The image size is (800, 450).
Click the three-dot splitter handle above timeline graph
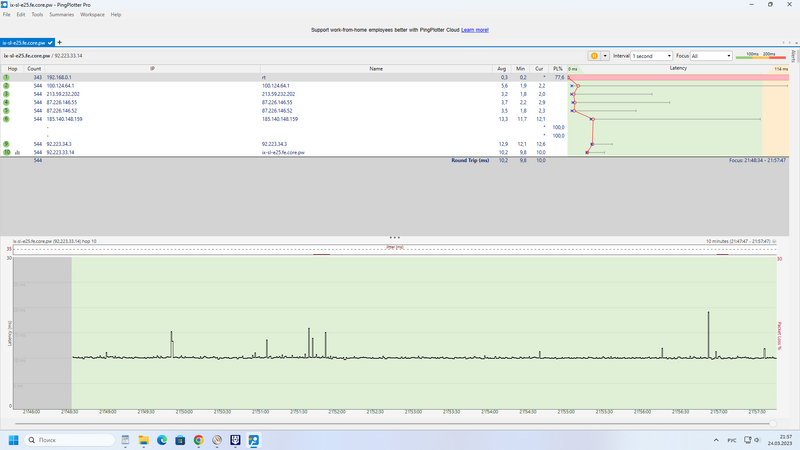point(394,237)
